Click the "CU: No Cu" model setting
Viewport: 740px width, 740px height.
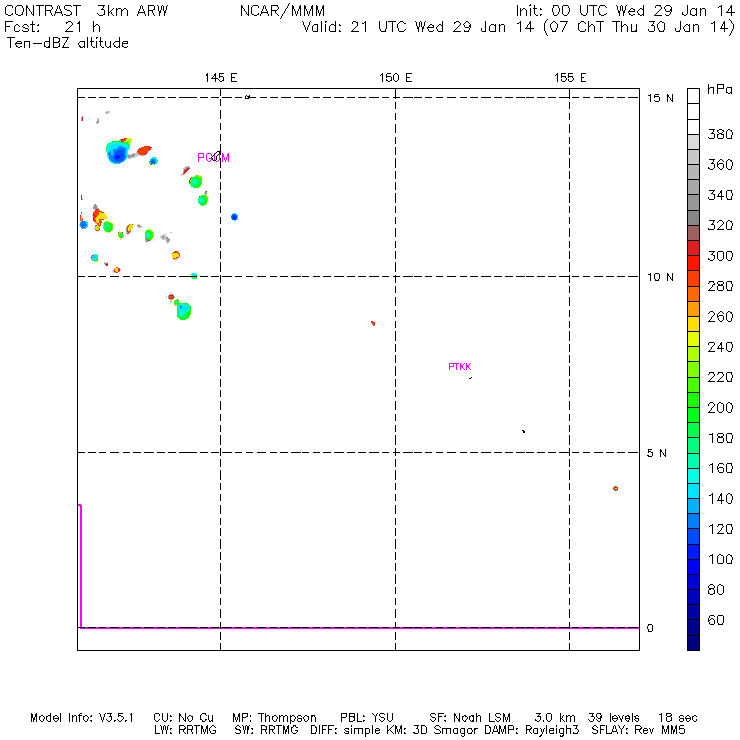click(x=184, y=718)
